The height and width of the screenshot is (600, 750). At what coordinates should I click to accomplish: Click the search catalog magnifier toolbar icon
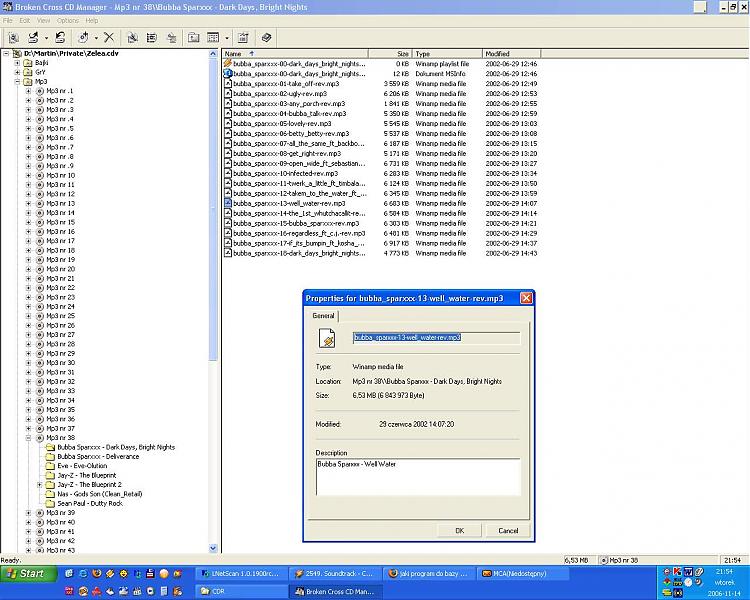(14, 38)
